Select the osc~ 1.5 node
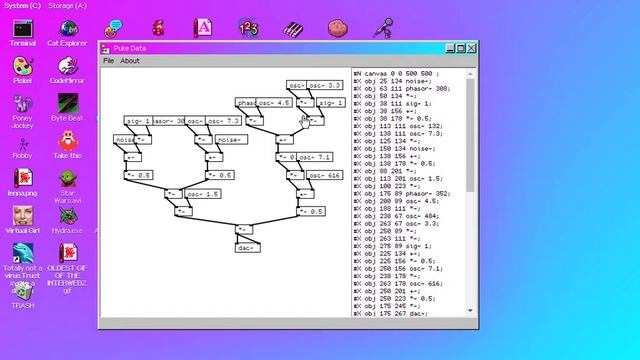Viewport: 640px width, 360px height. click(x=203, y=194)
